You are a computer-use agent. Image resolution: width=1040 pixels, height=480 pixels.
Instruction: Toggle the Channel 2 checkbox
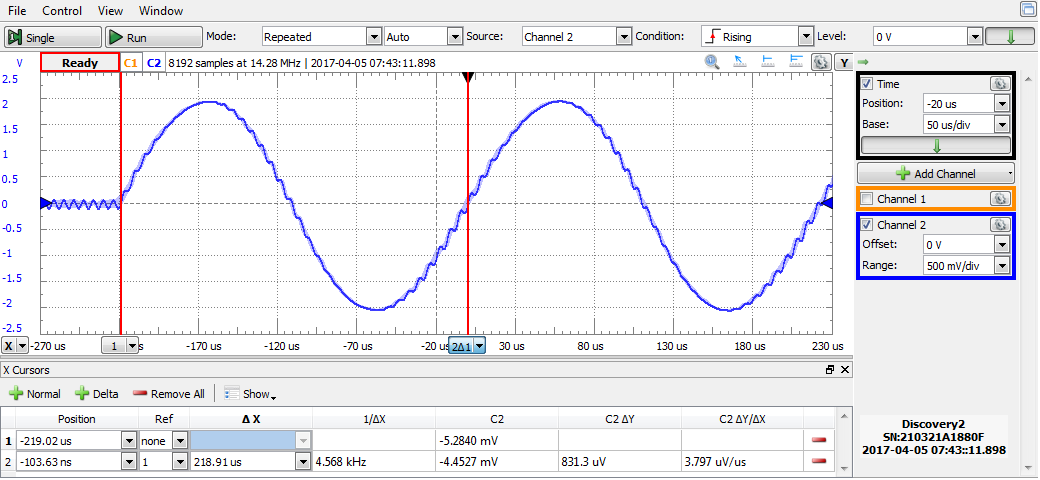[866, 225]
